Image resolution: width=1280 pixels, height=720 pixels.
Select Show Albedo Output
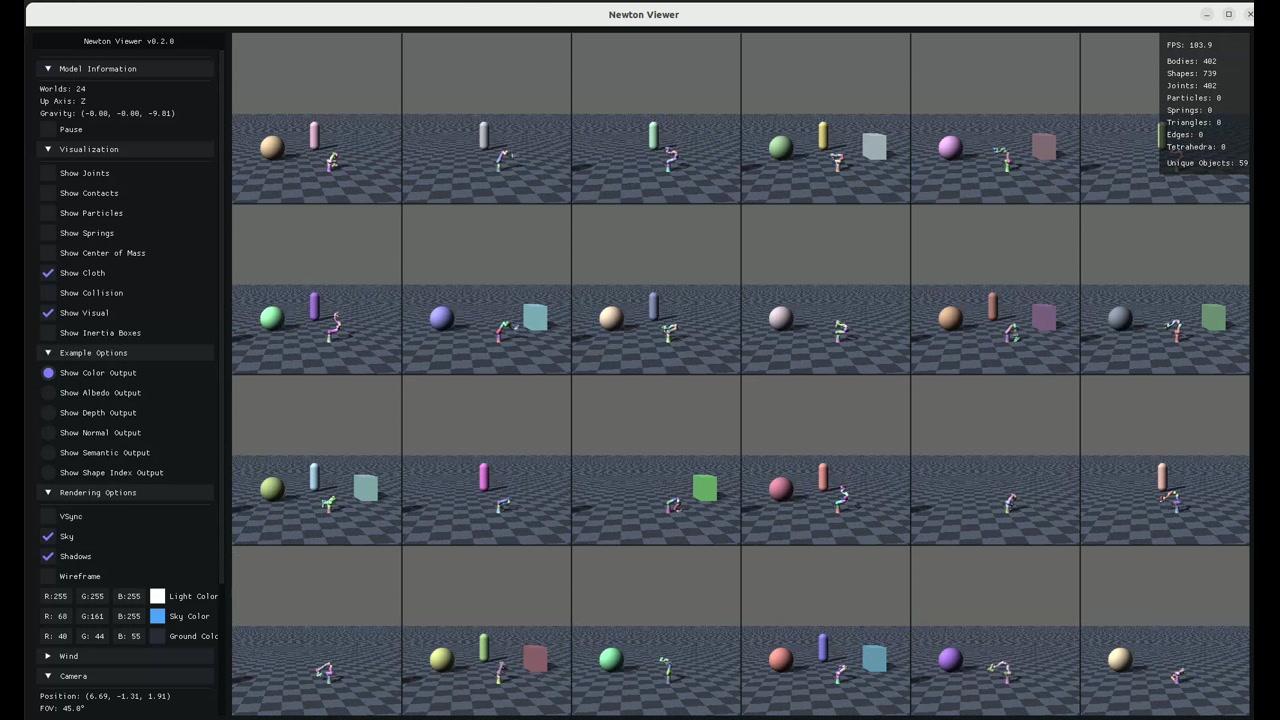point(48,393)
